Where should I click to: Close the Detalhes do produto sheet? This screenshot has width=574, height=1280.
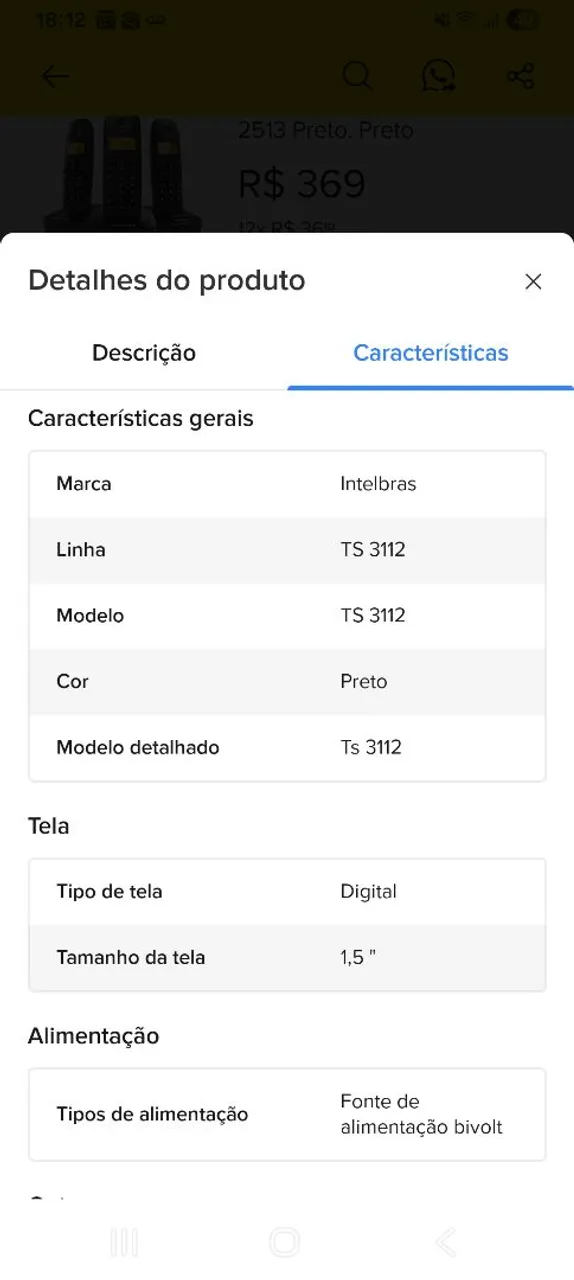tap(533, 282)
